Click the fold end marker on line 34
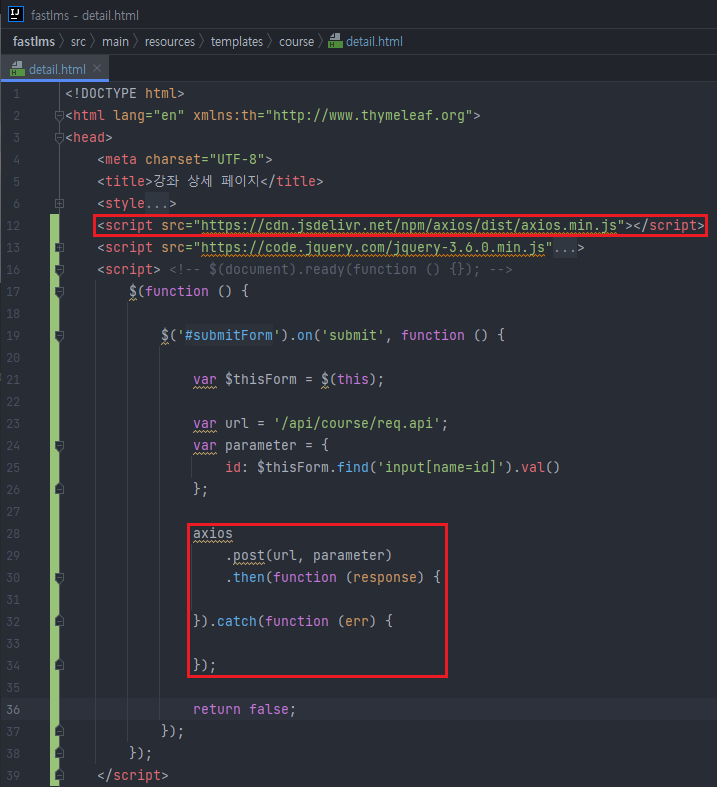The height and width of the screenshot is (787, 717). click(x=59, y=665)
